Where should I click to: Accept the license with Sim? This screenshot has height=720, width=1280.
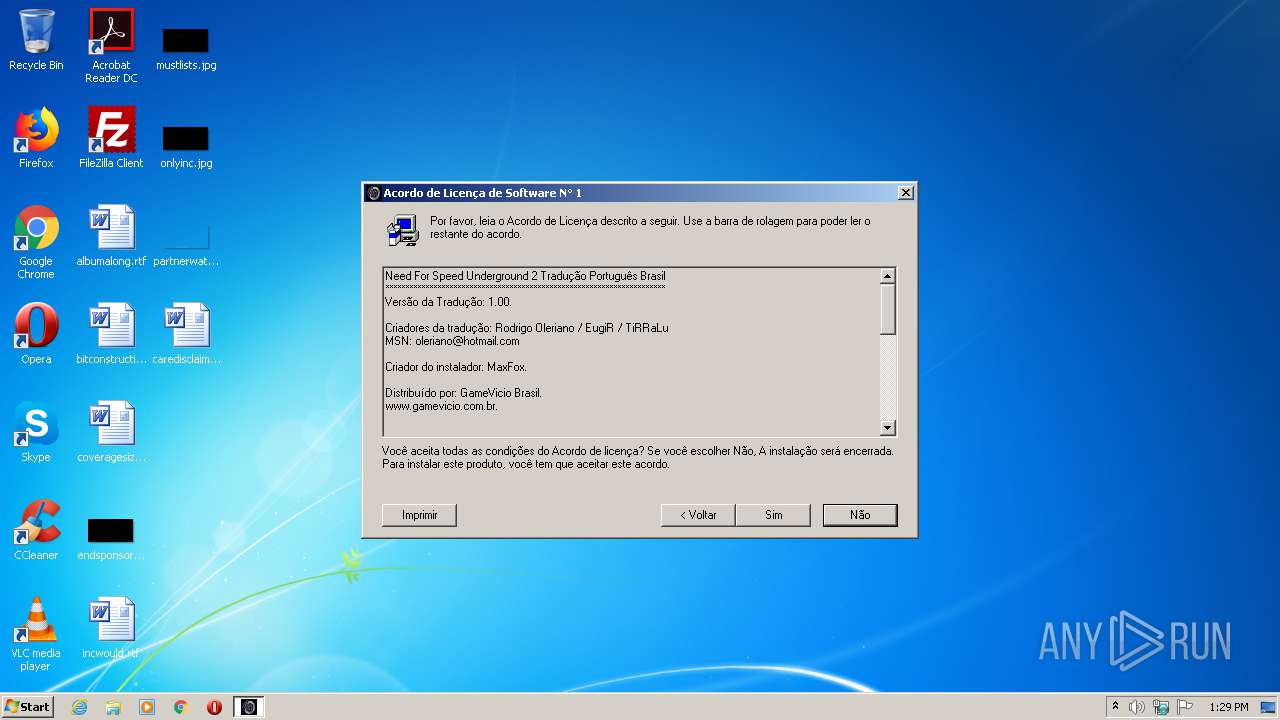[x=773, y=515]
